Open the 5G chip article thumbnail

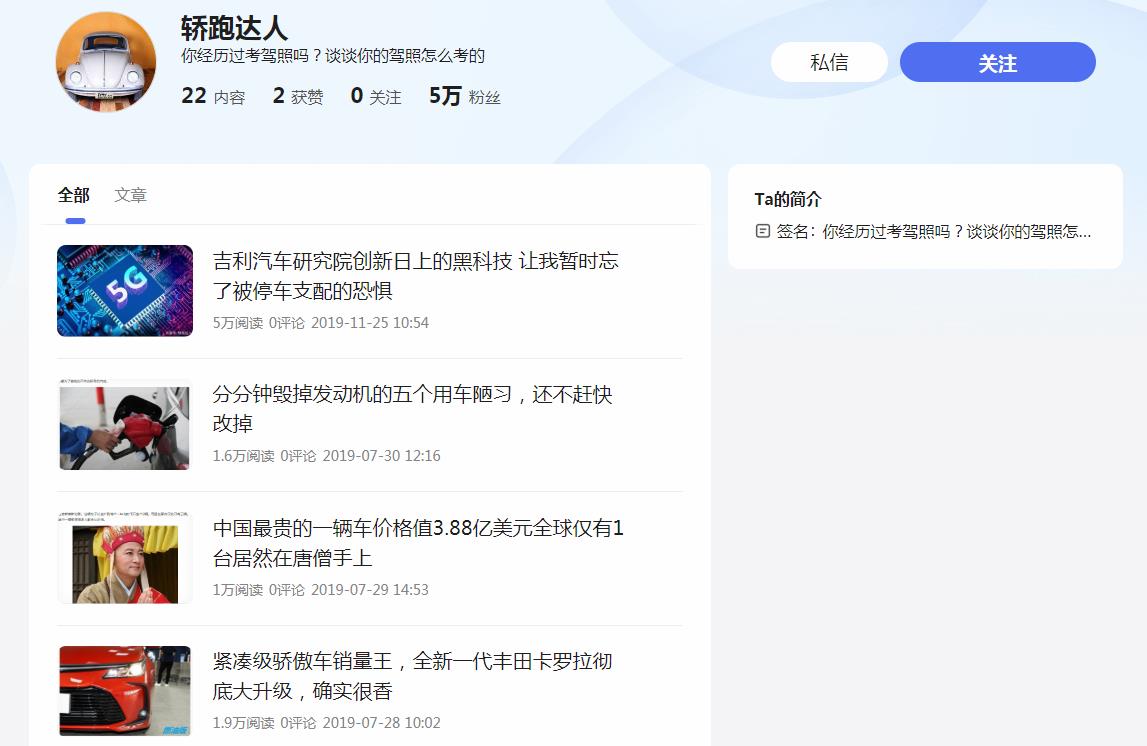pos(125,290)
